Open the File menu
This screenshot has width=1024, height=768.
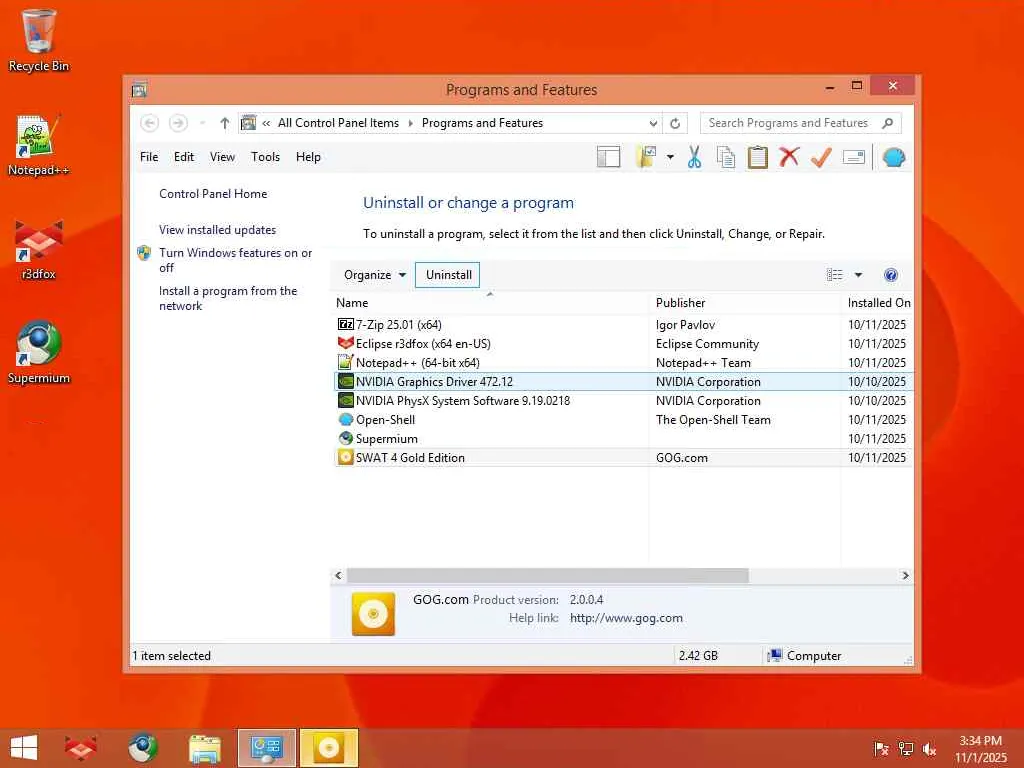pyautogui.click(x=149, y=157)
